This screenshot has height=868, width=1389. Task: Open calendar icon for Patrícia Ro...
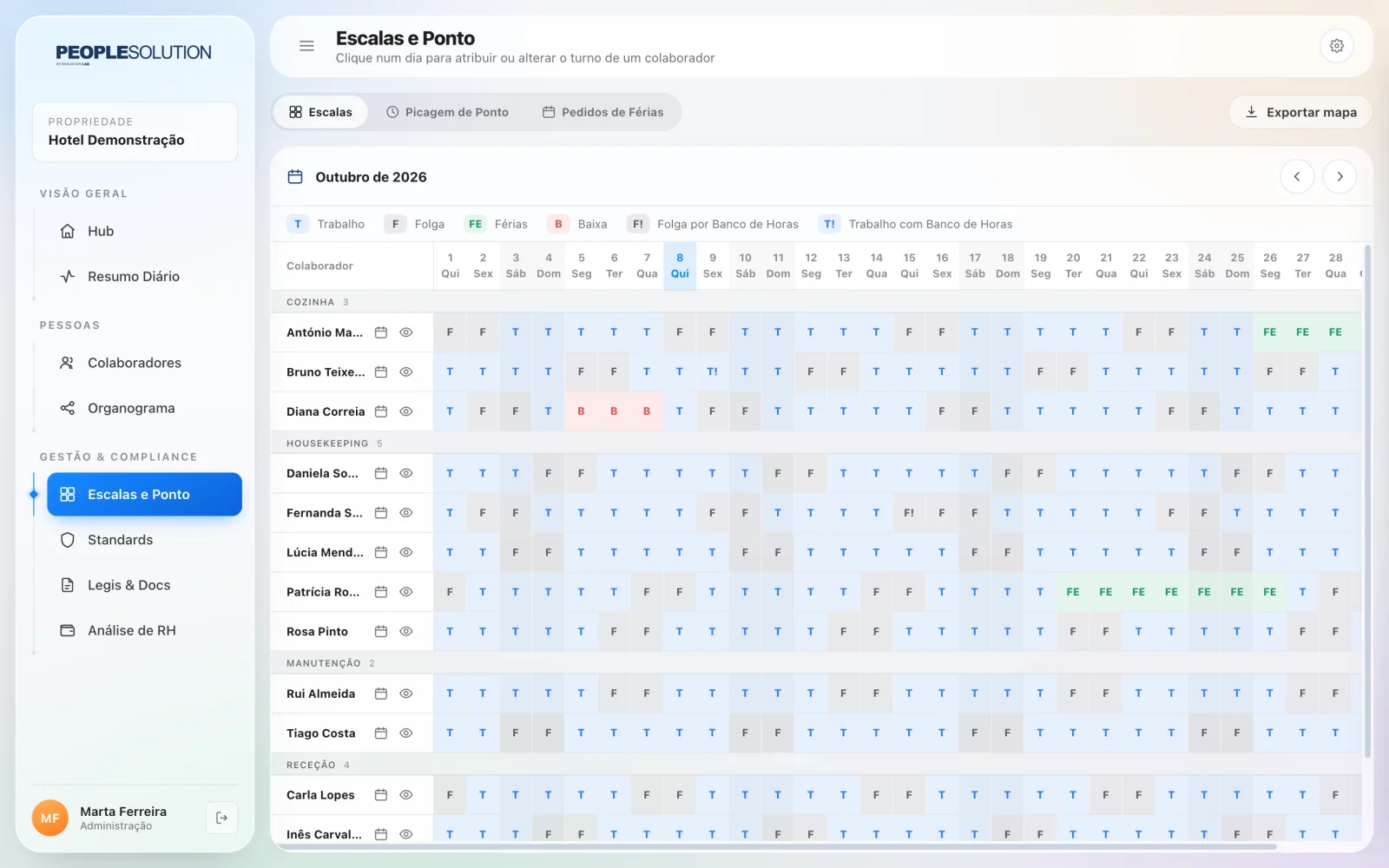[381, 592]
